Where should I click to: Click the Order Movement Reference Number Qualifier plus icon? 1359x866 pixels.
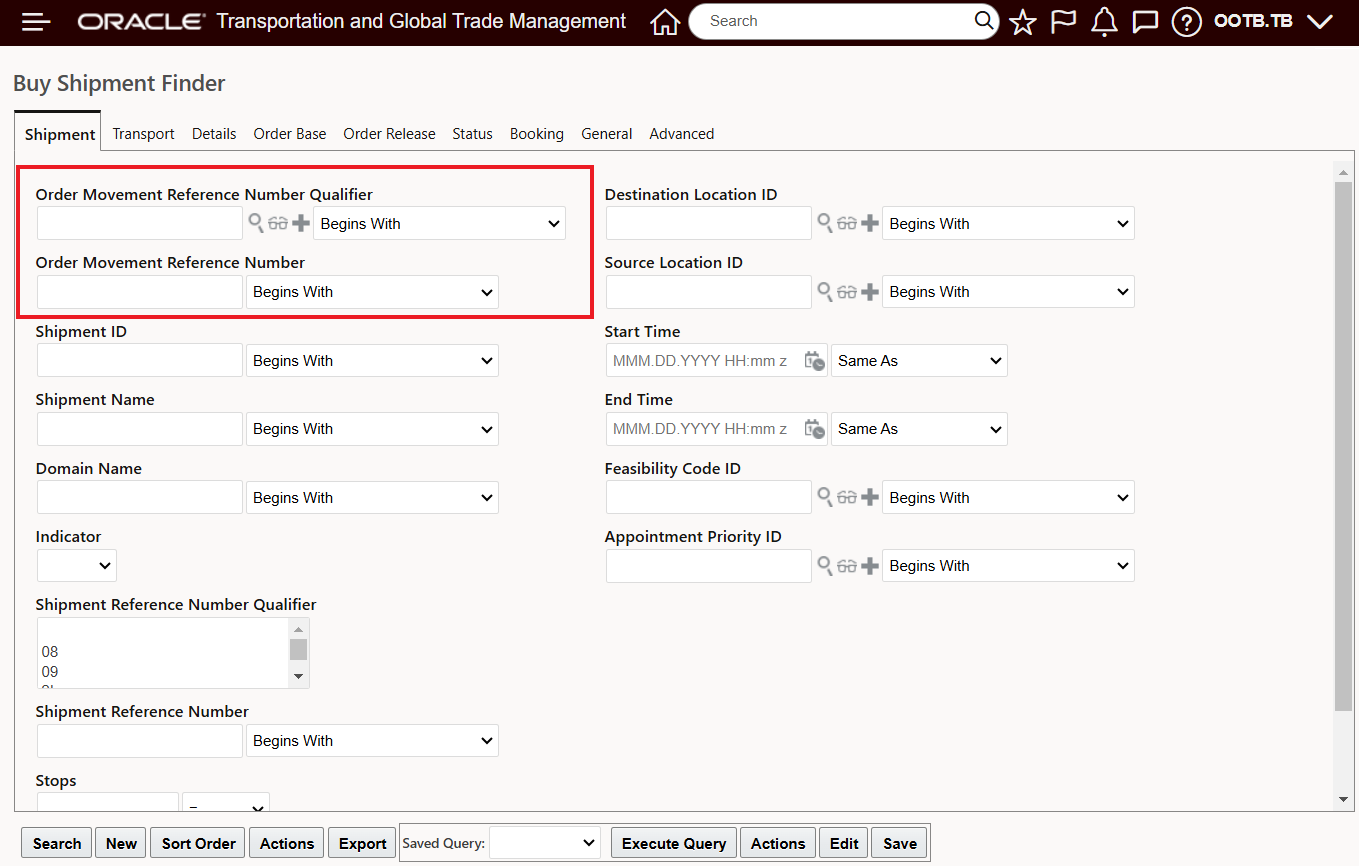[x=300, y=224]
